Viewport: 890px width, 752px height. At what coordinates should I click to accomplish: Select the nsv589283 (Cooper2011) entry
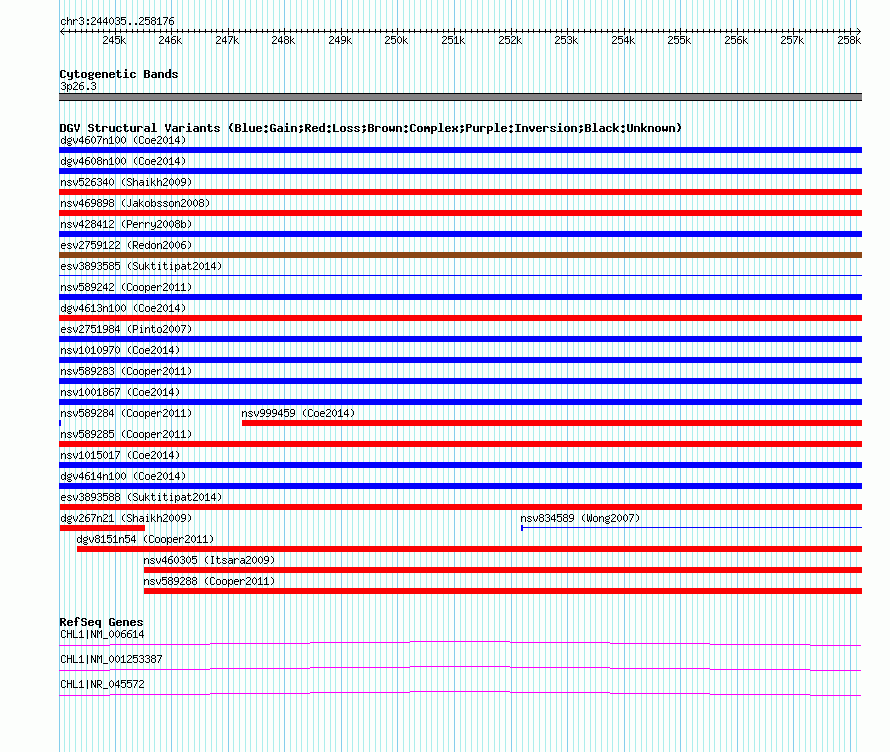126,371
